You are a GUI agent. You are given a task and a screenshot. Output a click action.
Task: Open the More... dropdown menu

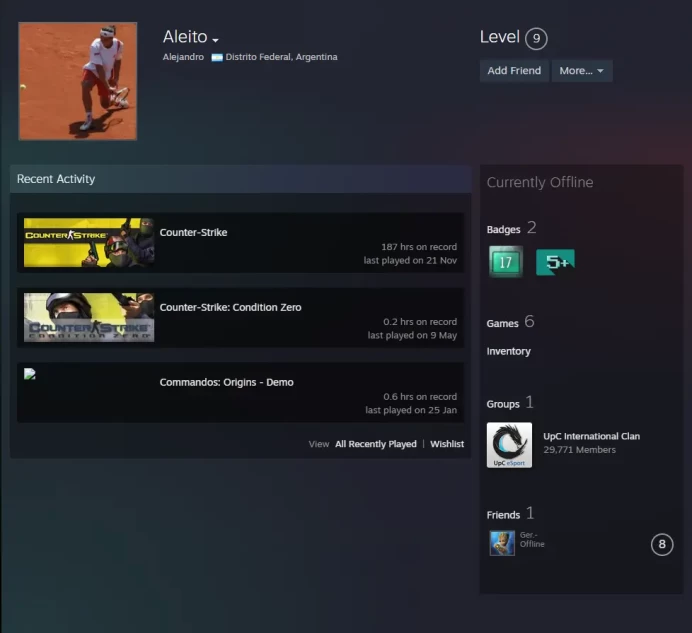[582, 71]
